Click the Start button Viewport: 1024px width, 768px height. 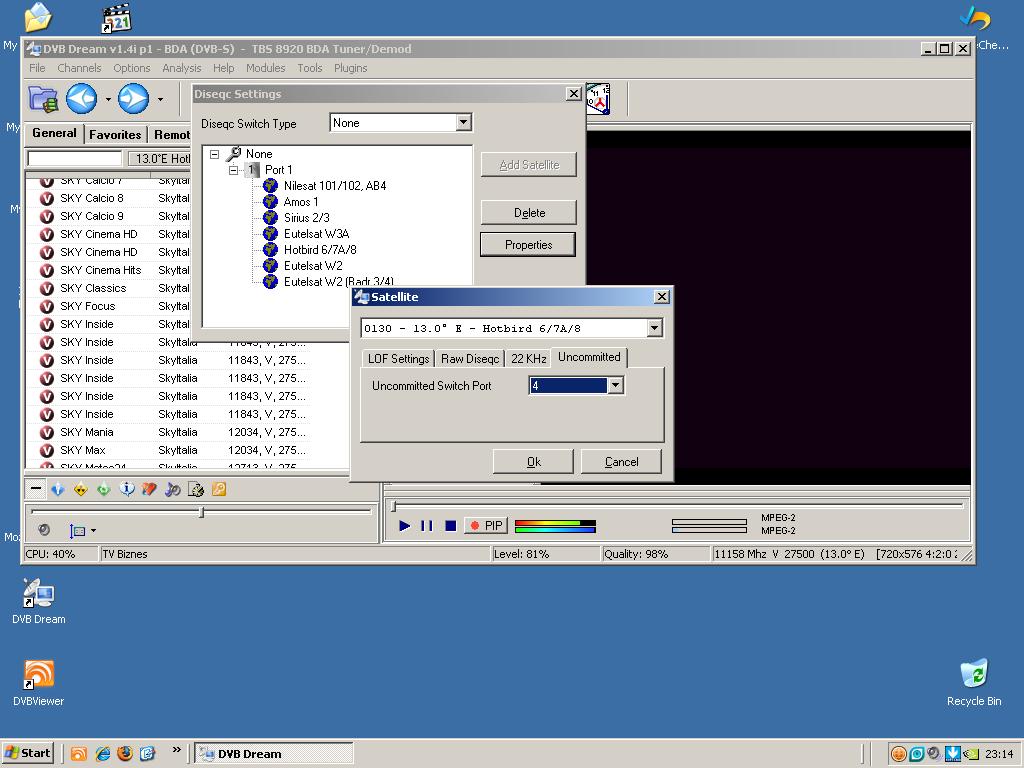pyautogui.click(x=28, y=754)
